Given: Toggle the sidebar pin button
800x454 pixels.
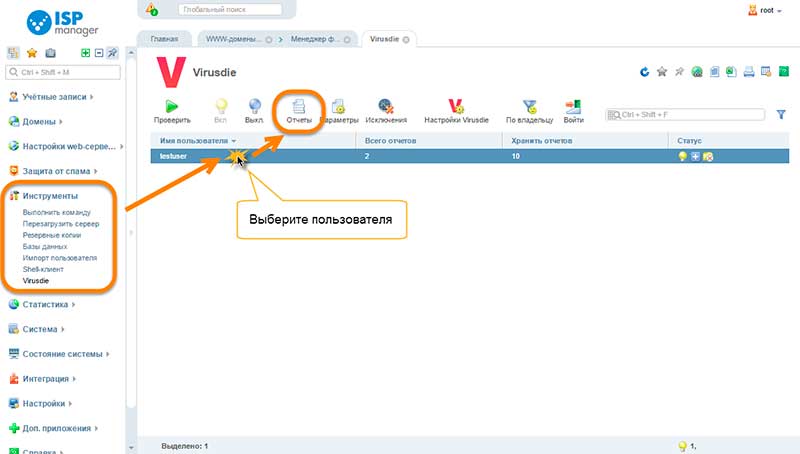Looking at the screenshot, I should (x=112, y=53).
